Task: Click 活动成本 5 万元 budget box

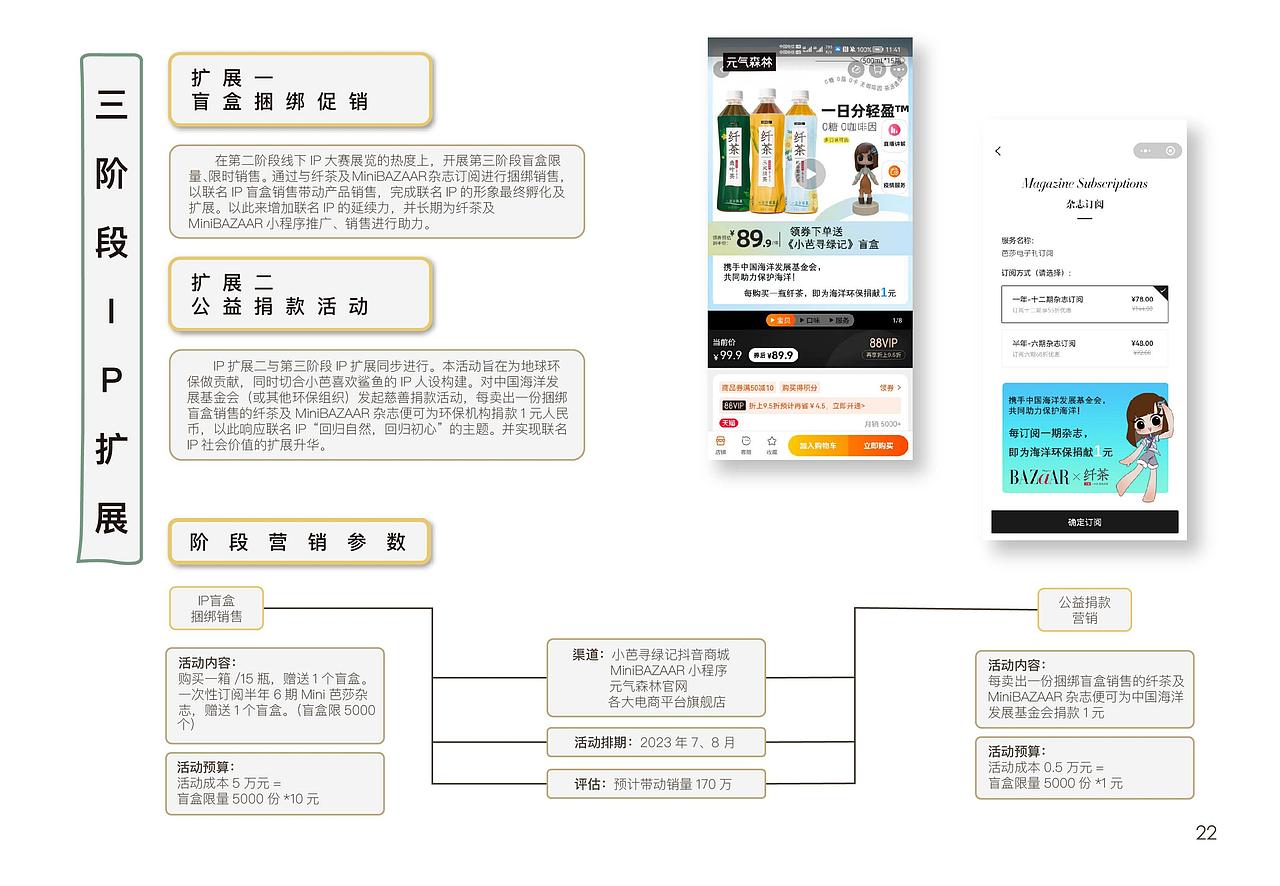Action: (x=275, y=783)
